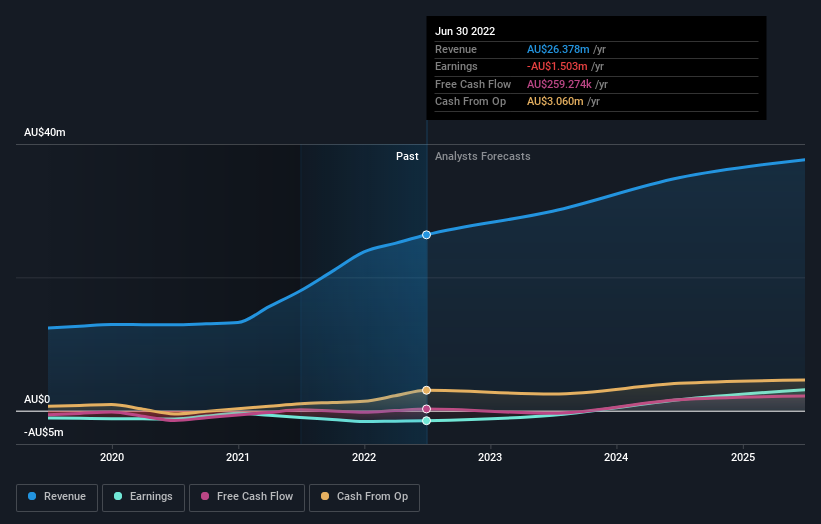Click the 2024 x-axis label
Image resolution: width=821 pixels, height=524 pixels.
[x=616, y=457]
